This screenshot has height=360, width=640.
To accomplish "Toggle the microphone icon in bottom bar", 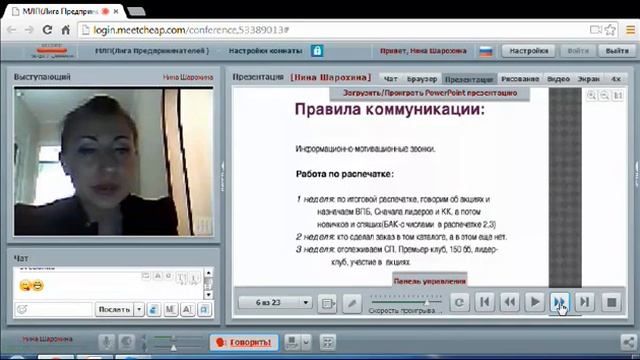I will [x=107, y=342].
